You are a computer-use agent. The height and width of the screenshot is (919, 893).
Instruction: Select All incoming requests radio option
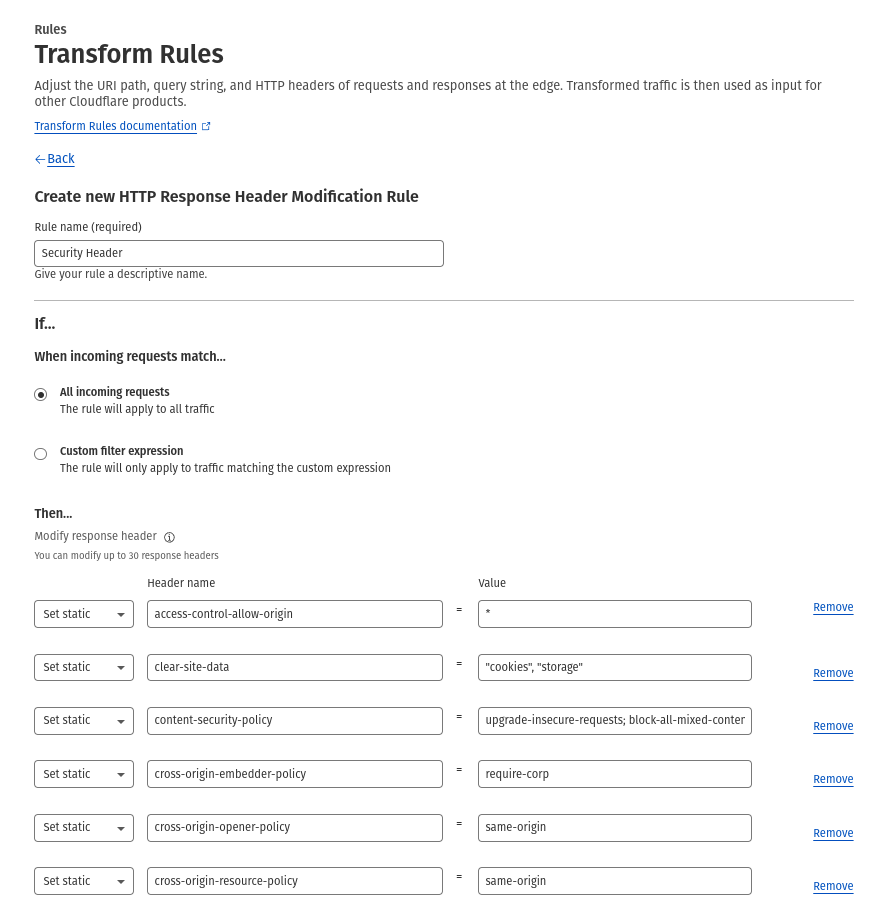pos(41,394)
